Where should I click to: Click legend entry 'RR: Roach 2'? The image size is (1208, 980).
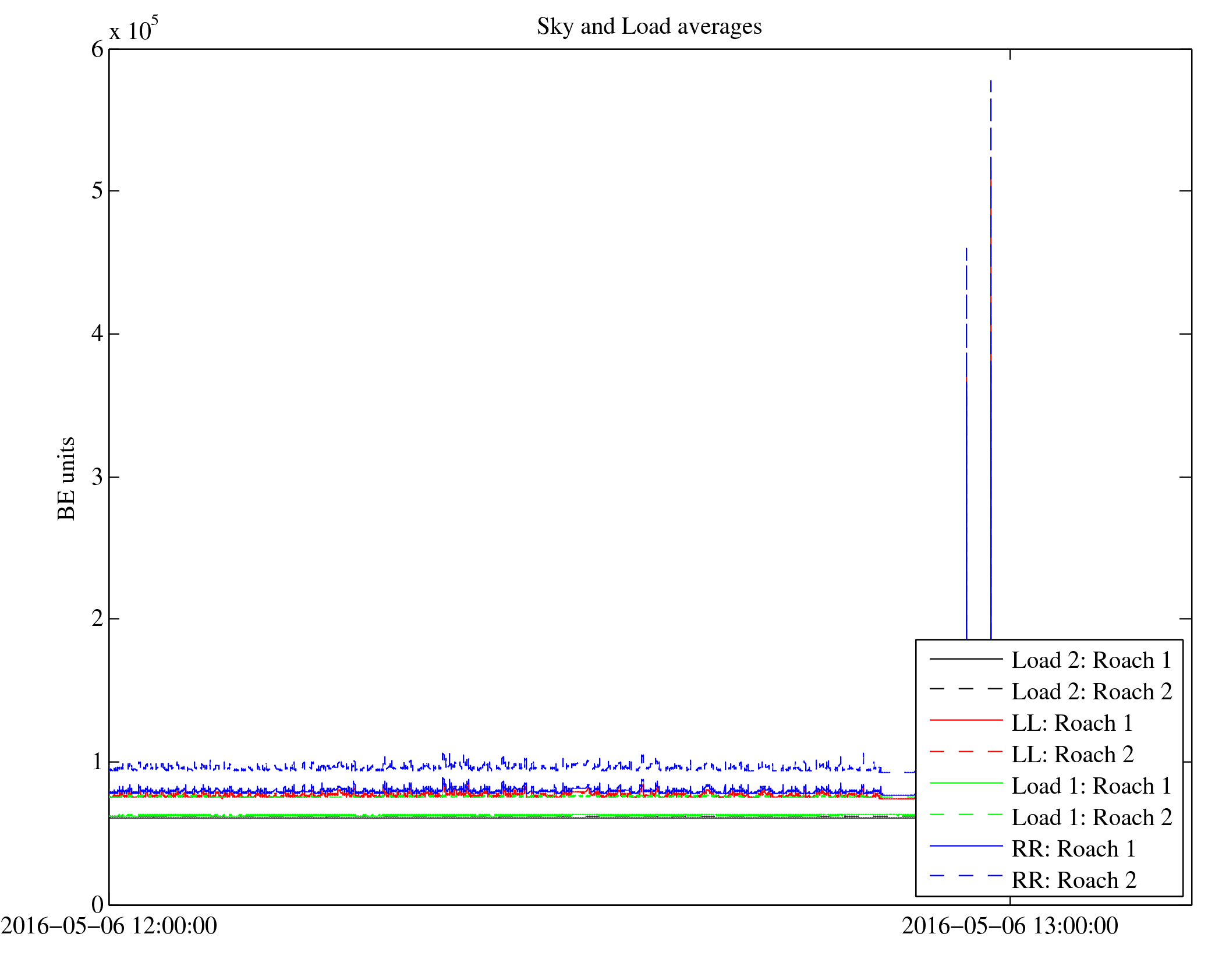[1074, 880]
